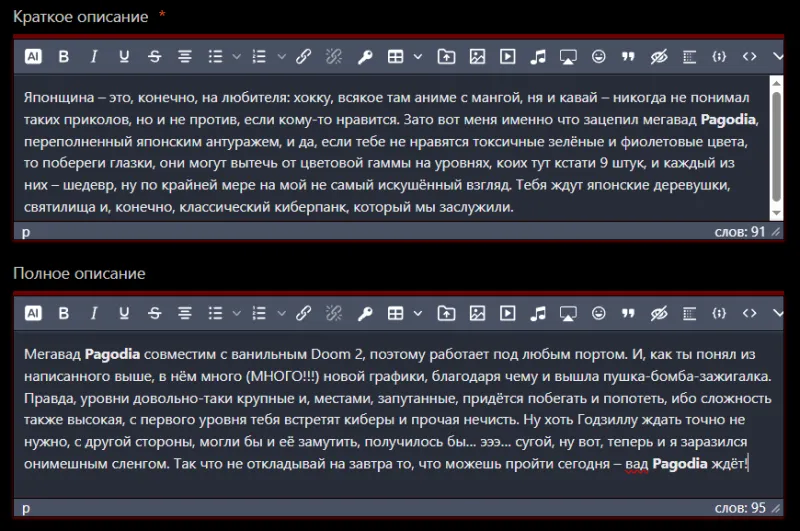800x531 pixels.
Task: Open source code view in full description editor
Action: pyautogui.click(x=749, y=313)
